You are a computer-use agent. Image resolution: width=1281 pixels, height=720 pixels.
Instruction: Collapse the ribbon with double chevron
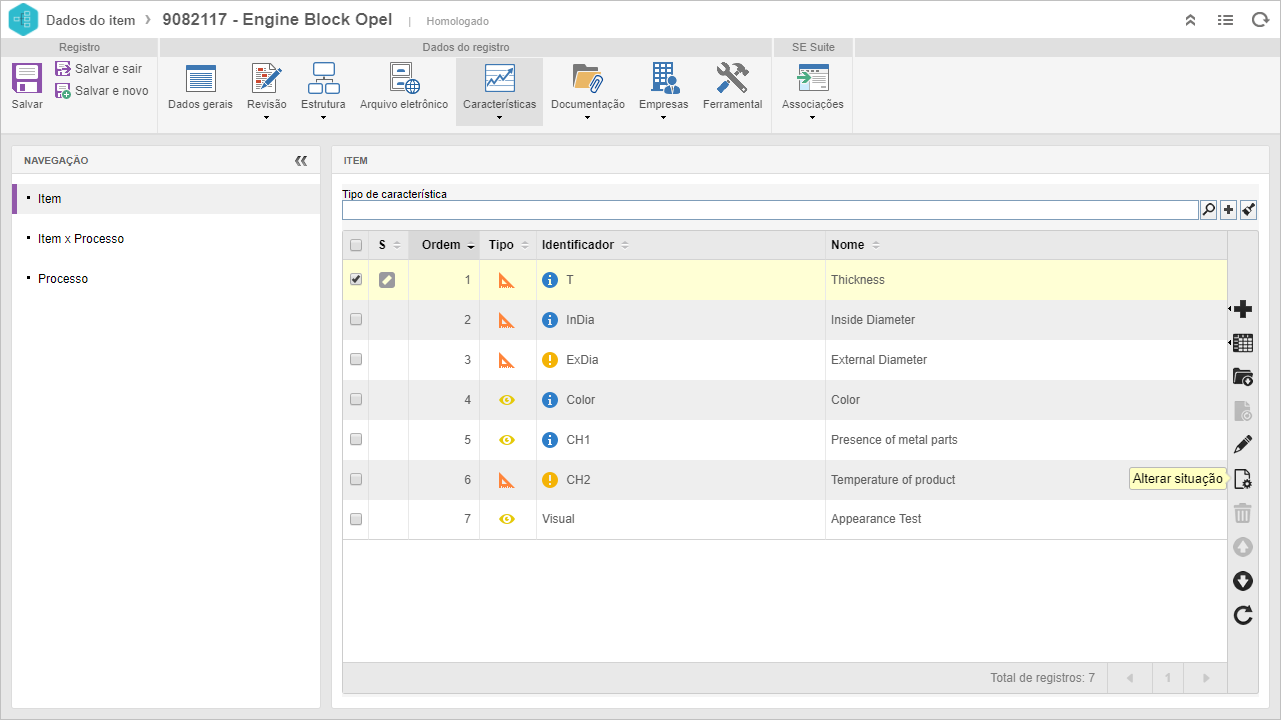1190,20
